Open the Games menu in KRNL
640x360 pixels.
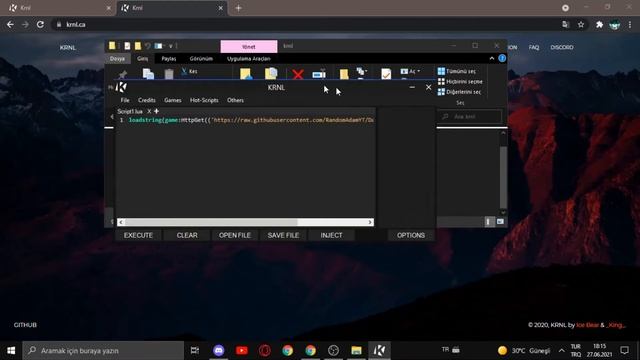click(173, 100)
